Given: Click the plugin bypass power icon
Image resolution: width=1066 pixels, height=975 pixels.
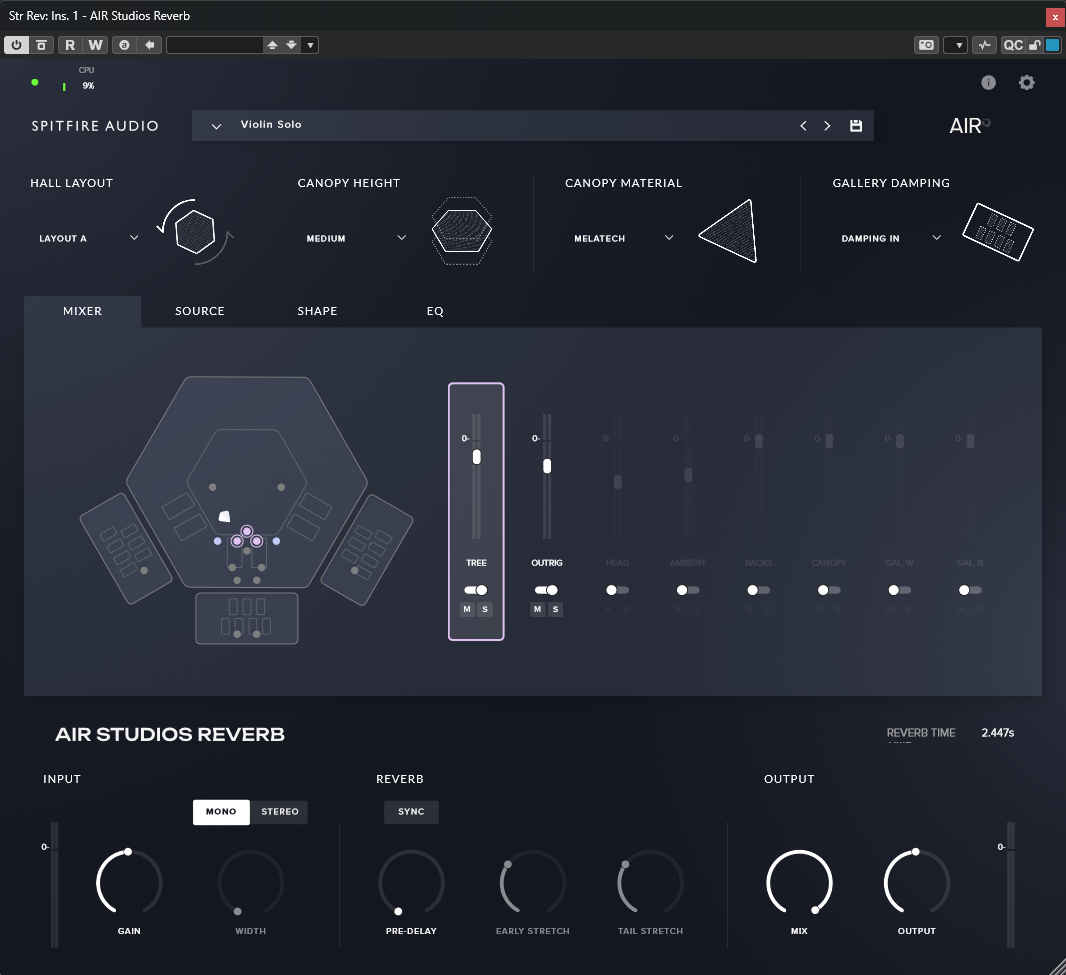Looking at the screenshot, I should coord(17,45).
